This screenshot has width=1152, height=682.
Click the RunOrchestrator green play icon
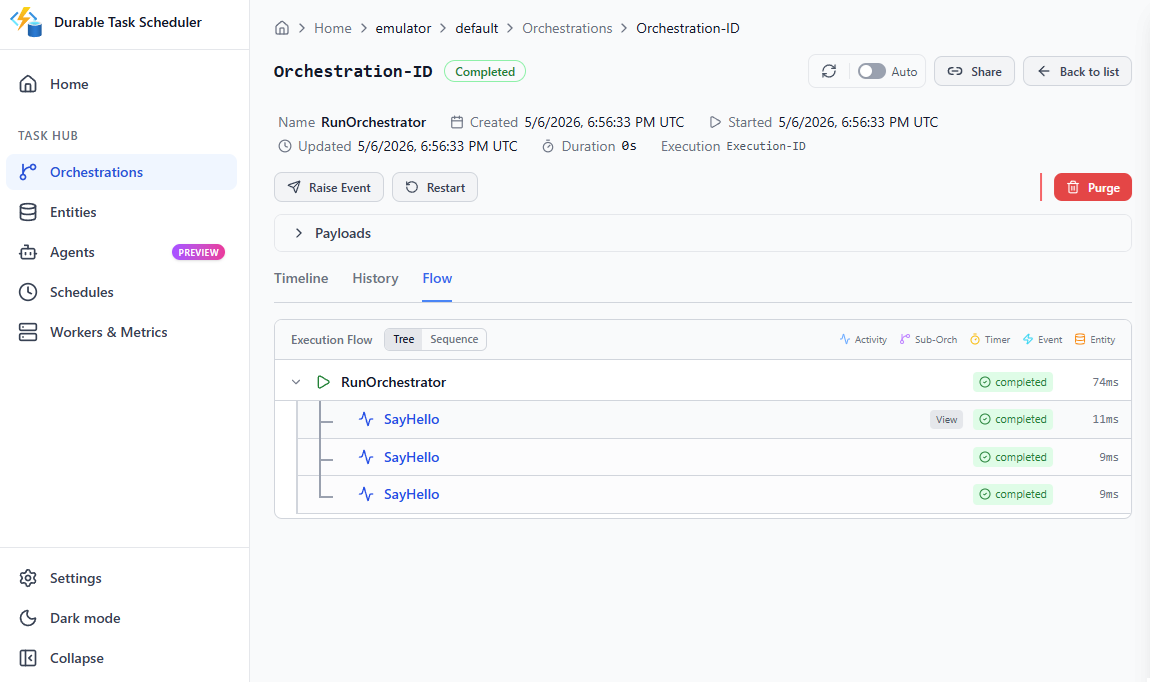(x=323, y=382)
